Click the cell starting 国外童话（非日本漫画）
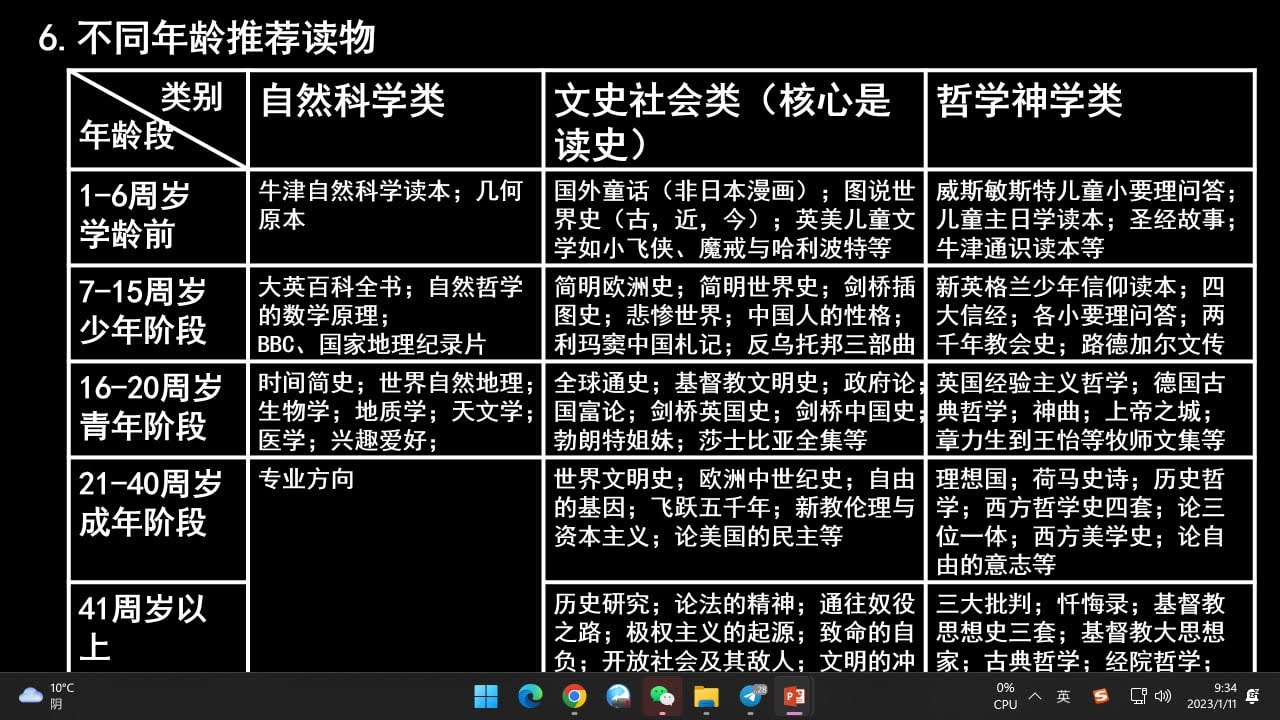1280x720 pixels. [x=735, y=217]
